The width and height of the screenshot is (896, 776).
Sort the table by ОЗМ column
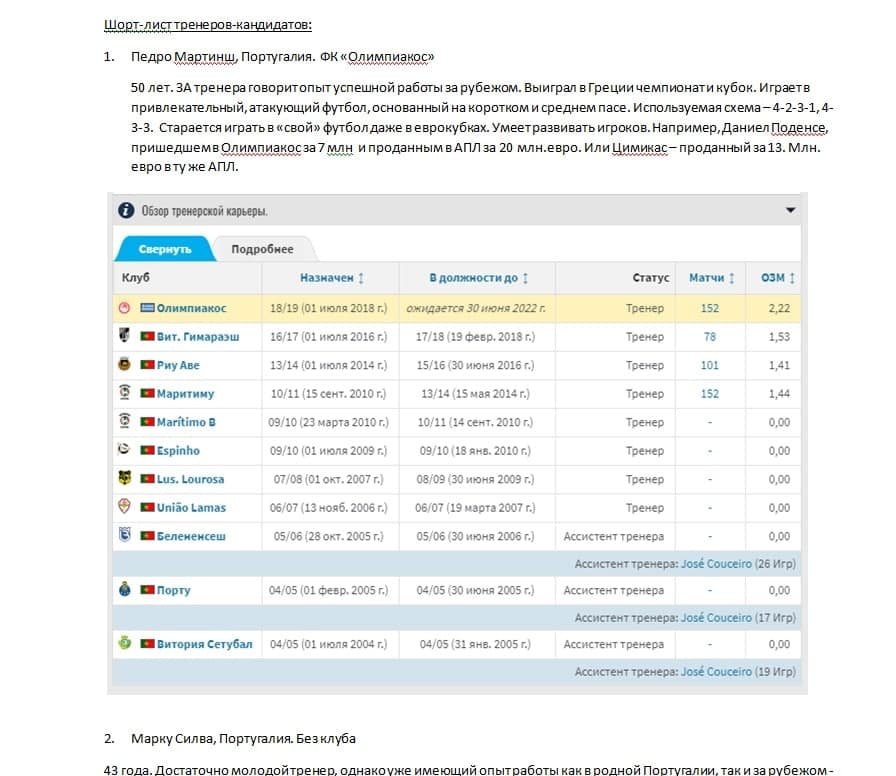click(x=778, y=278)
